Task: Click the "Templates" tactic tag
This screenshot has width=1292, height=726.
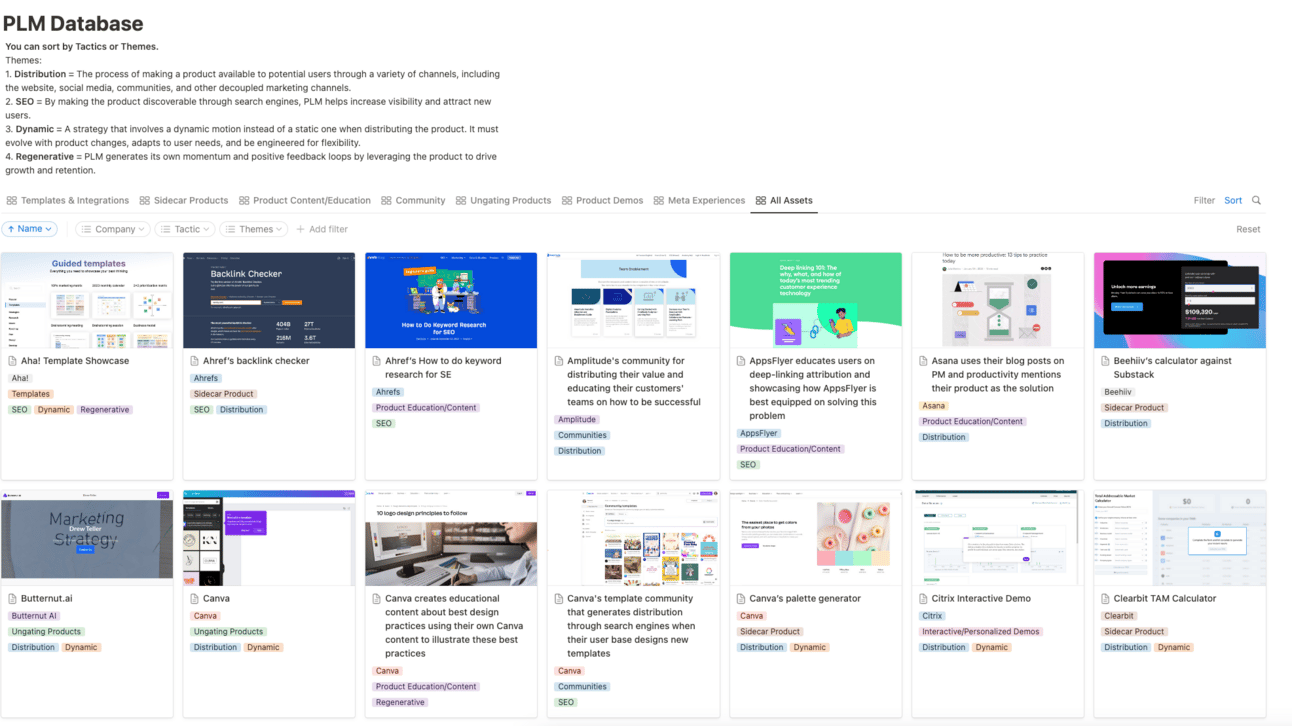Action: pyautogui.click(x=30, y=394)
